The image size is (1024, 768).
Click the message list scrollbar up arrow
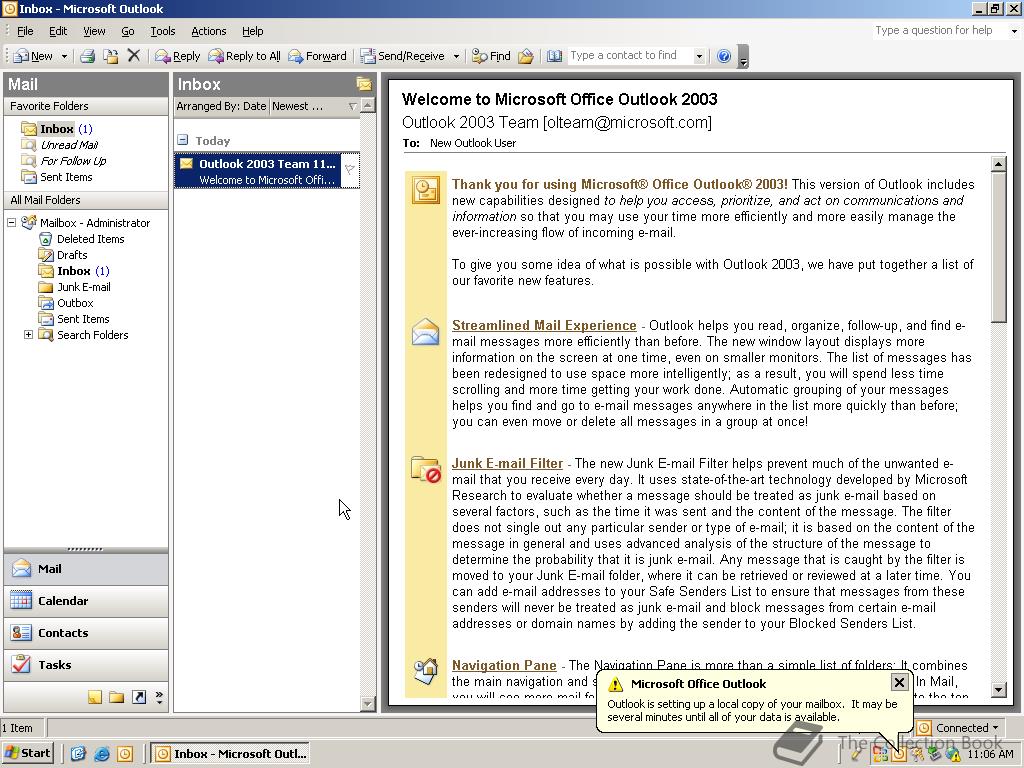[x=368, y=105]
